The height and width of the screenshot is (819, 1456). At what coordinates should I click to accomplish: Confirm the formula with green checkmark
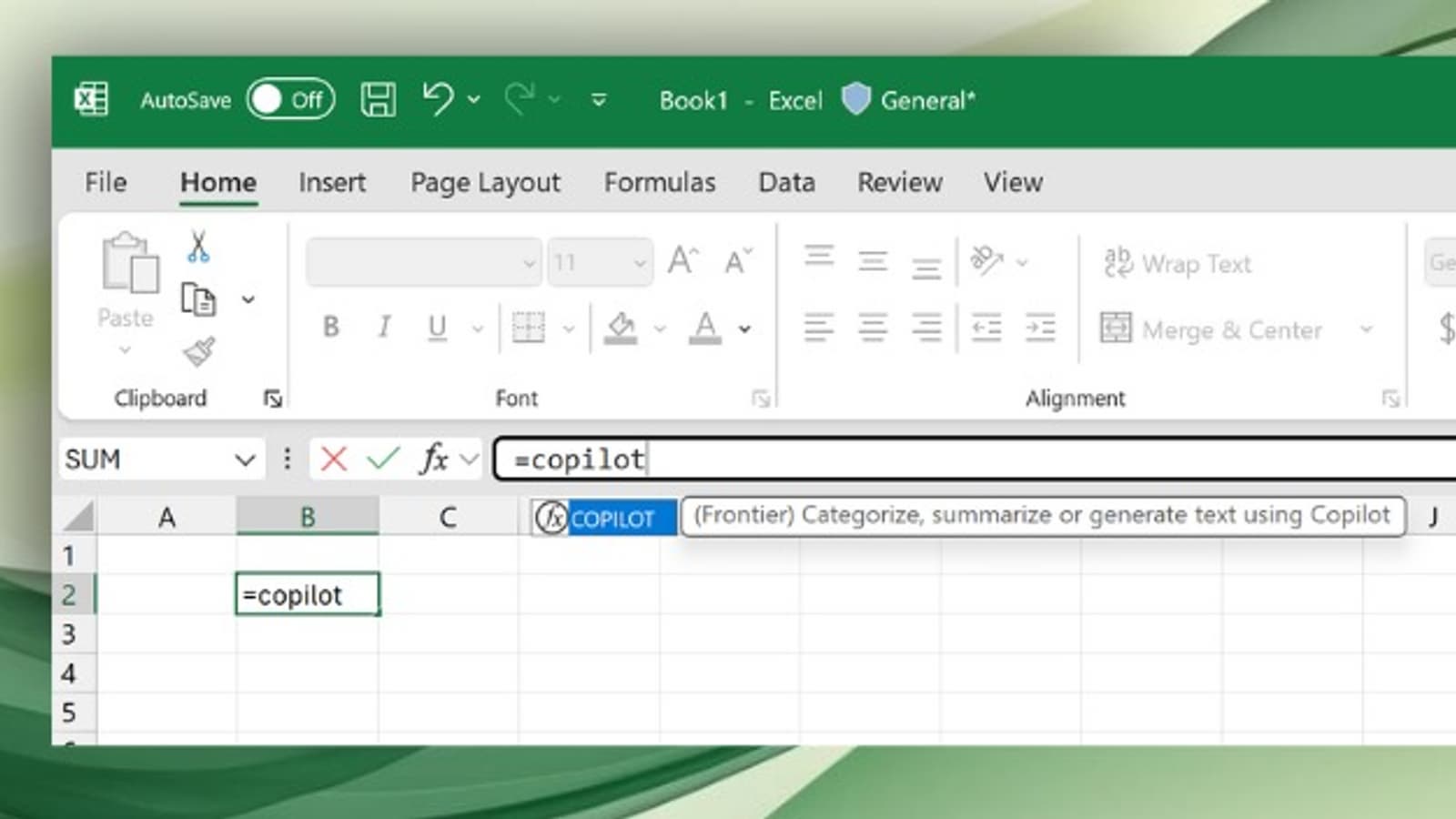click(x=383, y=459)
